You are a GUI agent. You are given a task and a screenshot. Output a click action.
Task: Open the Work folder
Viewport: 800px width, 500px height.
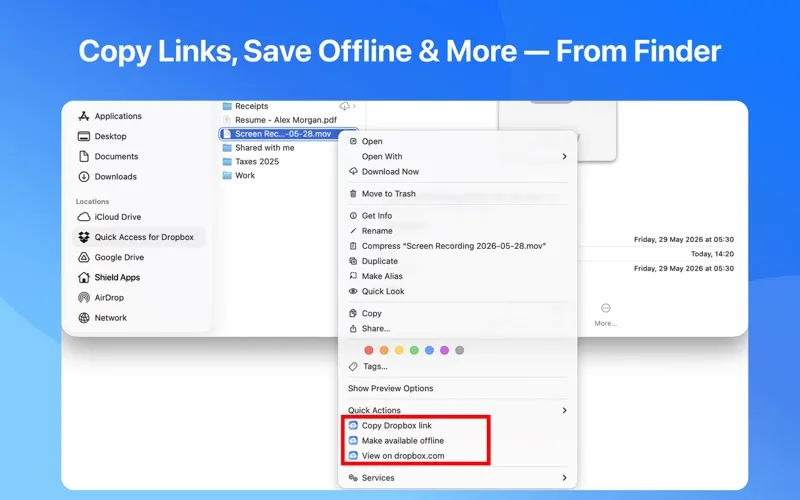238,175
